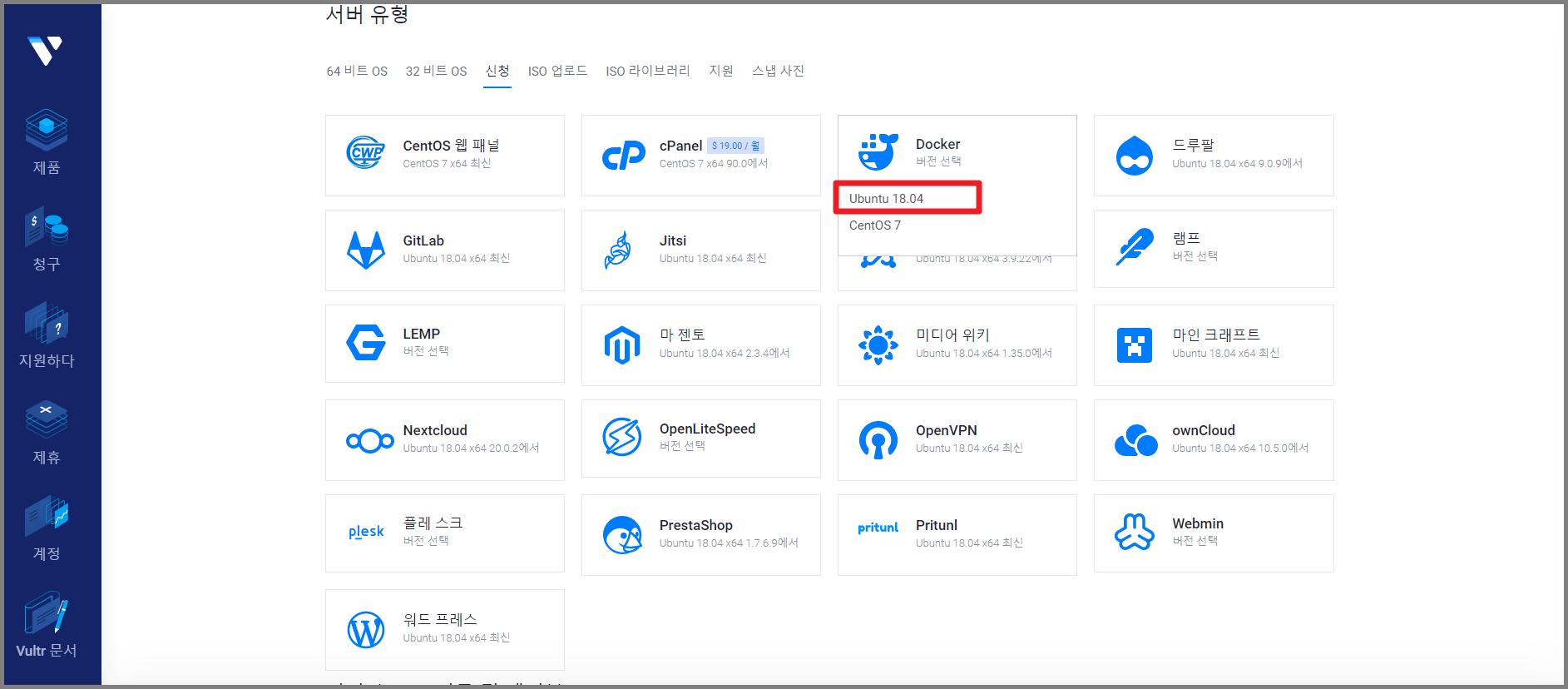Select the WordPress logo icon
Viewport: 1568px width, 689px height.
pos(366,630)
